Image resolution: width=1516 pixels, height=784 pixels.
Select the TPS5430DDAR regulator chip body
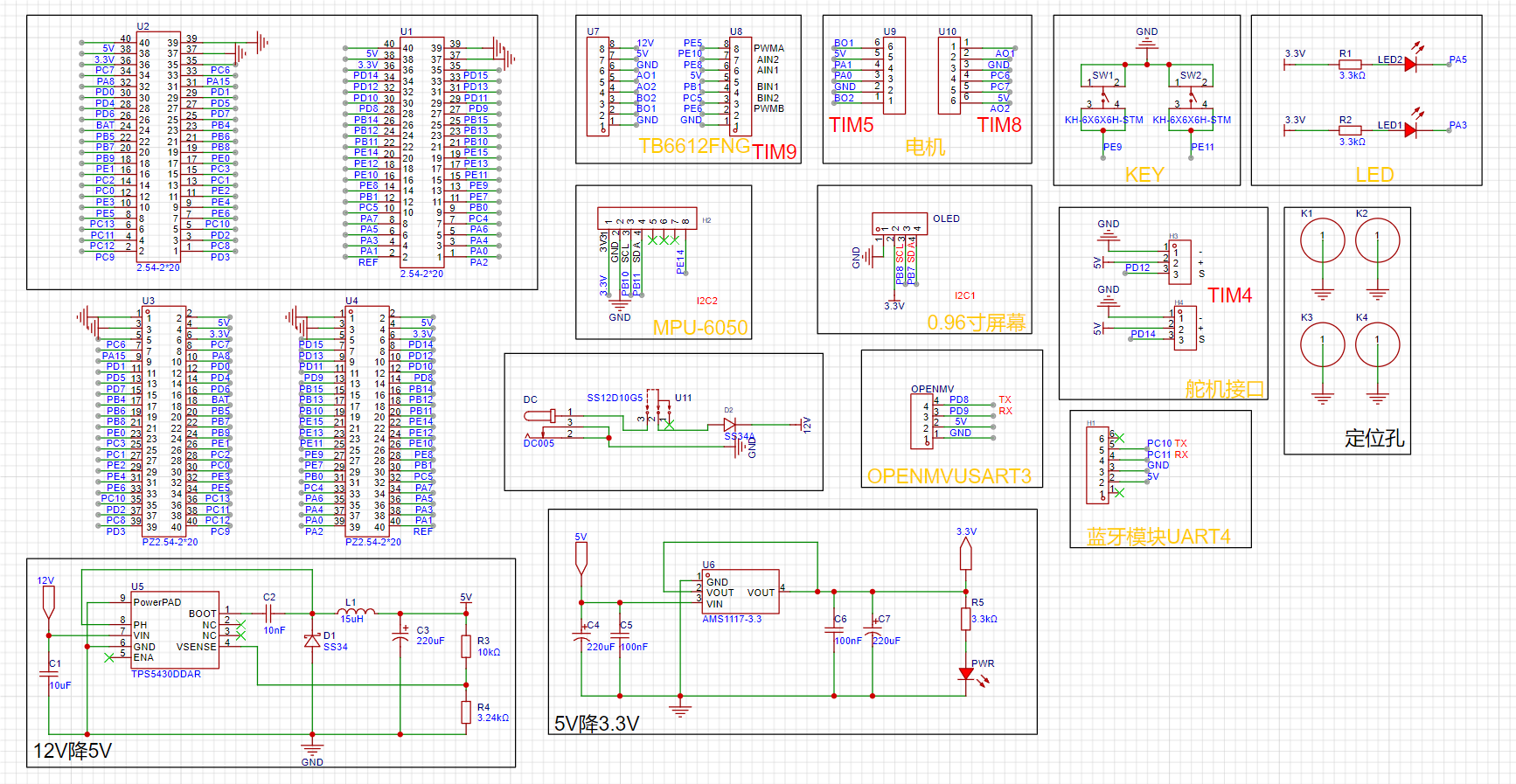(x=175, y=630)
